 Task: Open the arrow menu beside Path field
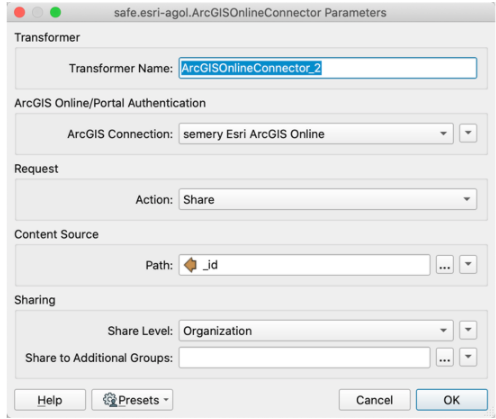pyautogui.click(x=468, y=265)
